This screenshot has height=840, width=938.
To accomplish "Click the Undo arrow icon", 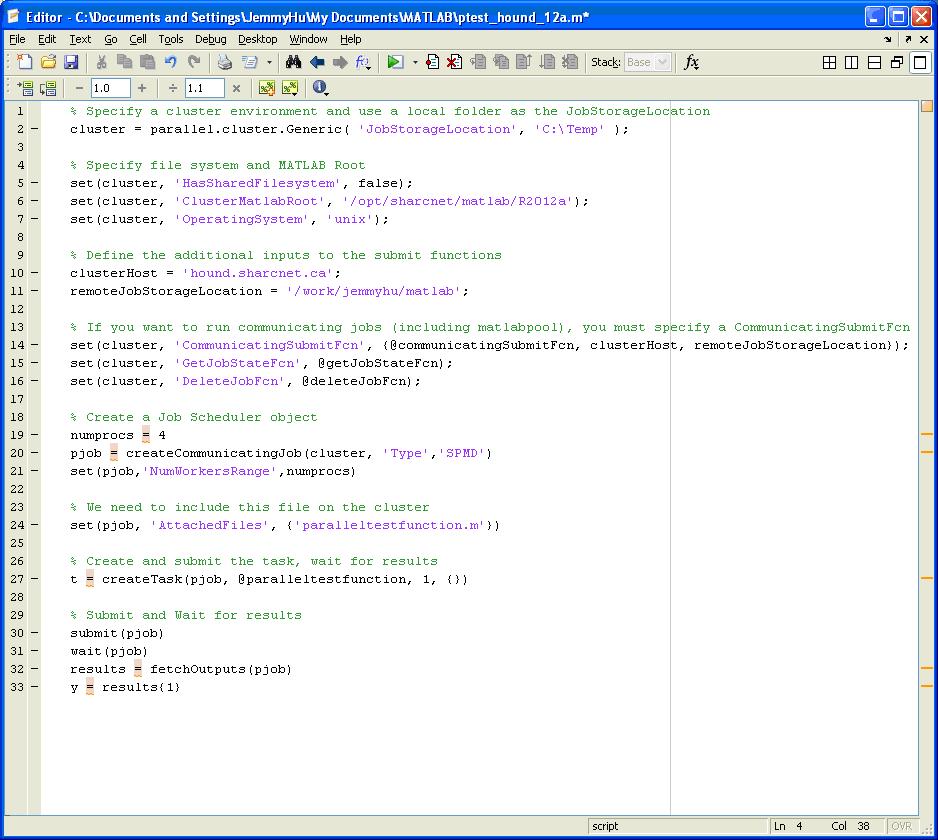I will (x=170, y=62).
